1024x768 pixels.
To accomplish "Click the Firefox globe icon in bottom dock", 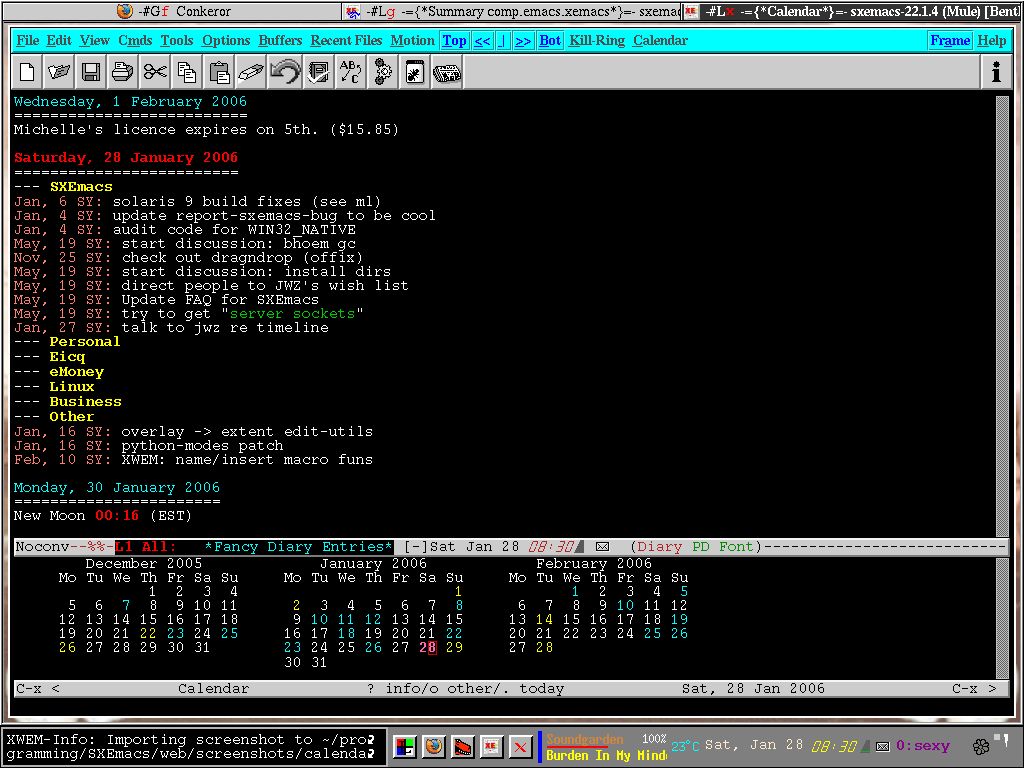I will [434, 746].
